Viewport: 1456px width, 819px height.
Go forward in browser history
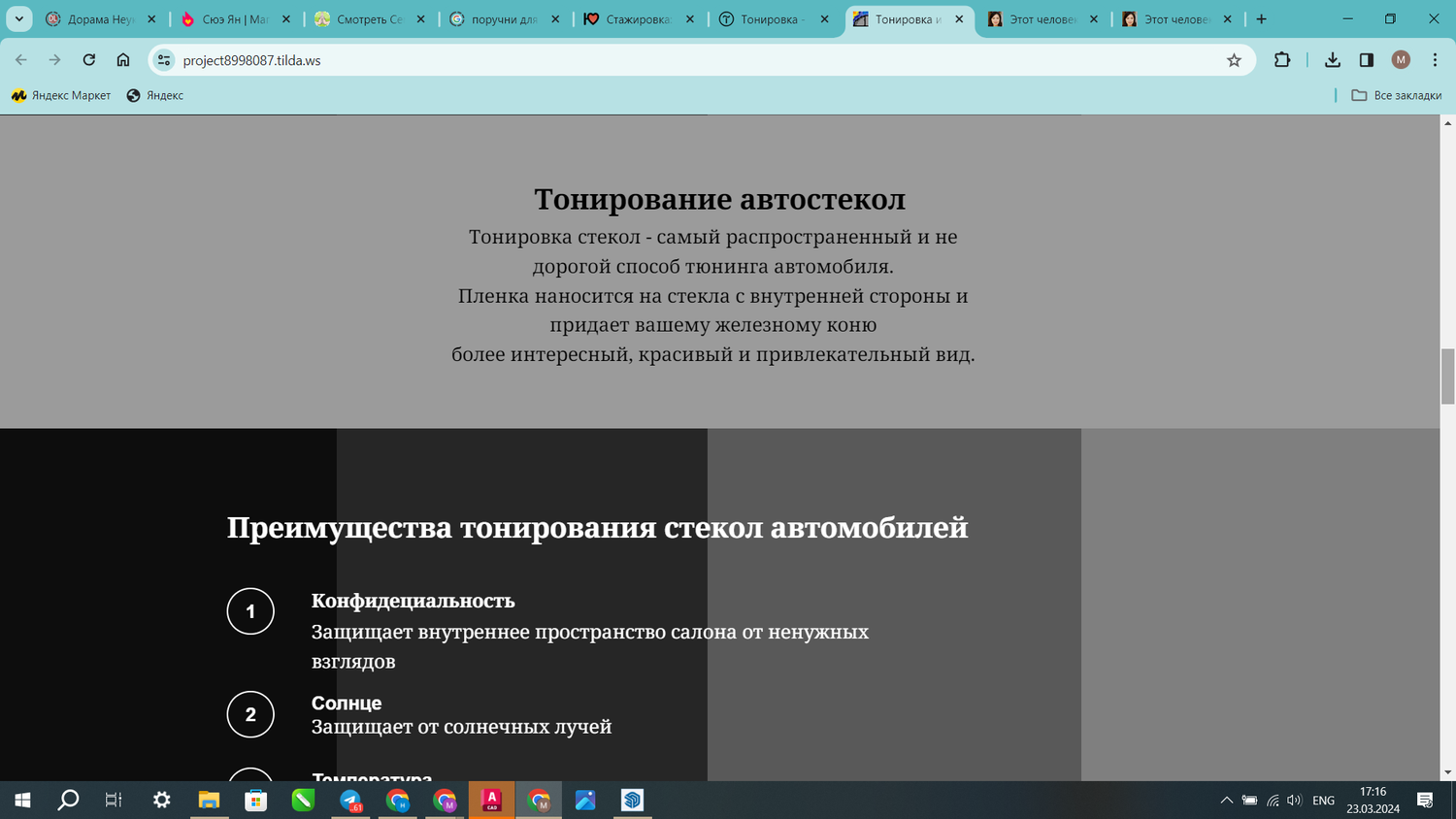pyautogui.click(x=55, y=60)
